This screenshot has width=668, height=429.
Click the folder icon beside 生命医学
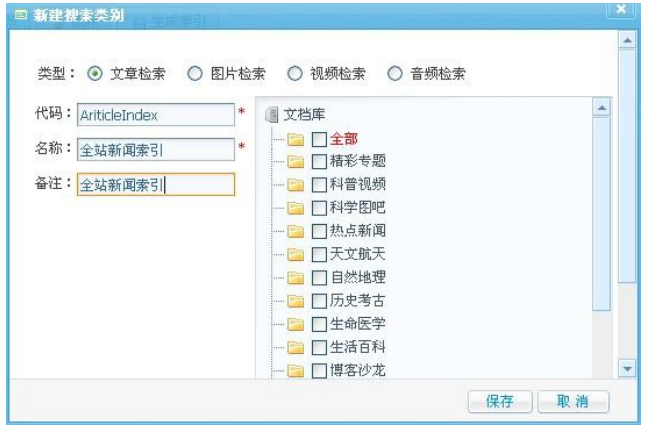click(295, 324)
